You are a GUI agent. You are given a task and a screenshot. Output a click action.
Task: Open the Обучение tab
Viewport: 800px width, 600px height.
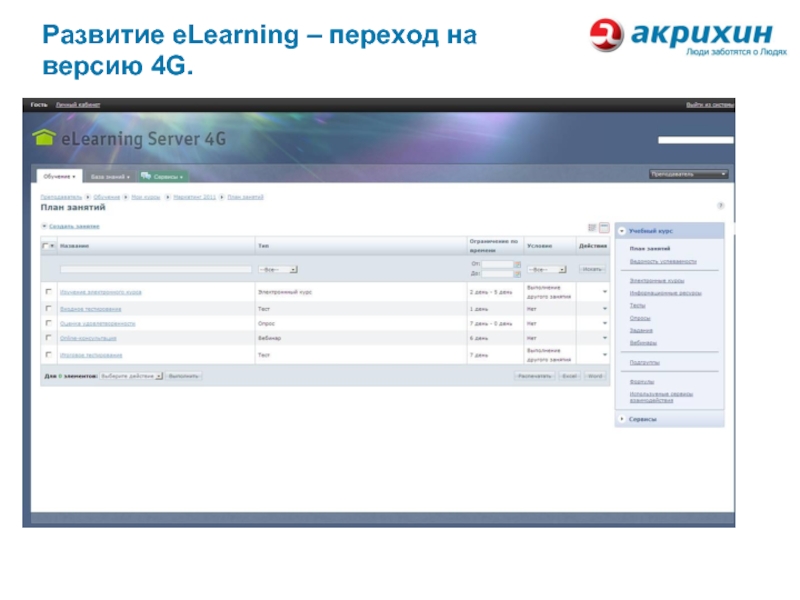59,176
